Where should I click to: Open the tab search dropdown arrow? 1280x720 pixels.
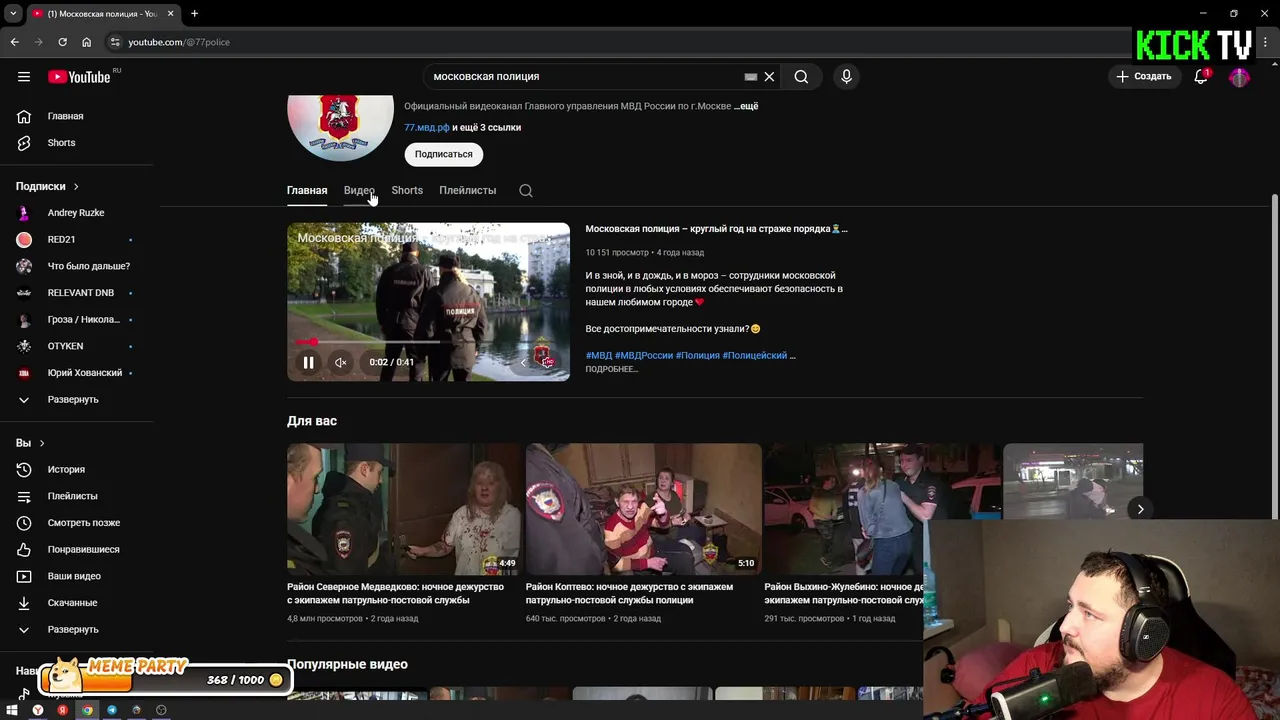pyautogui.click(x=13, y=14)
